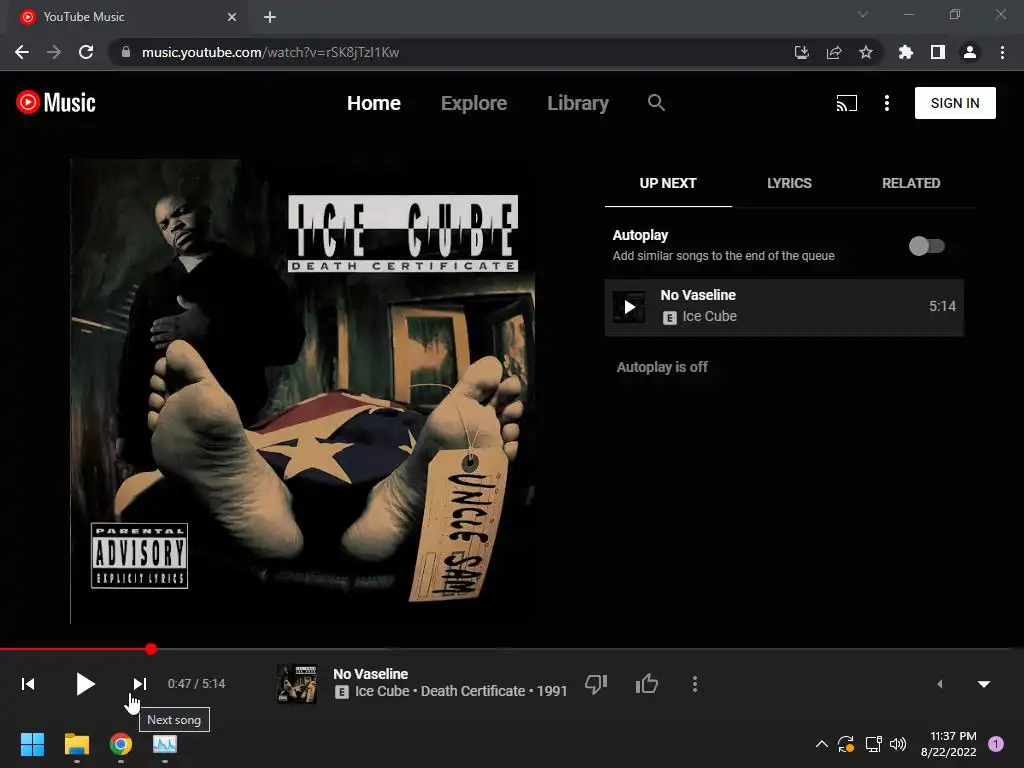Open File Explorer from taskbar
The height and width of the screenshot is (768, 1024).
76,744
